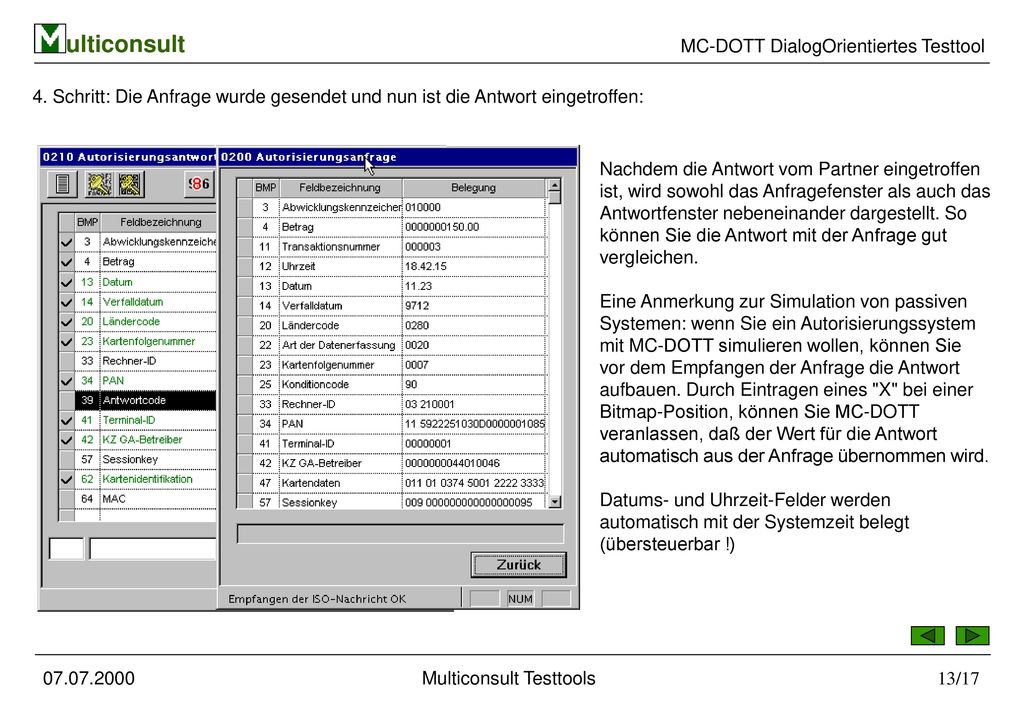Click the first yellow key icon in the 0210 toolbar
Viewport: 1024px width, 709px height.
[x=100, y=185]
